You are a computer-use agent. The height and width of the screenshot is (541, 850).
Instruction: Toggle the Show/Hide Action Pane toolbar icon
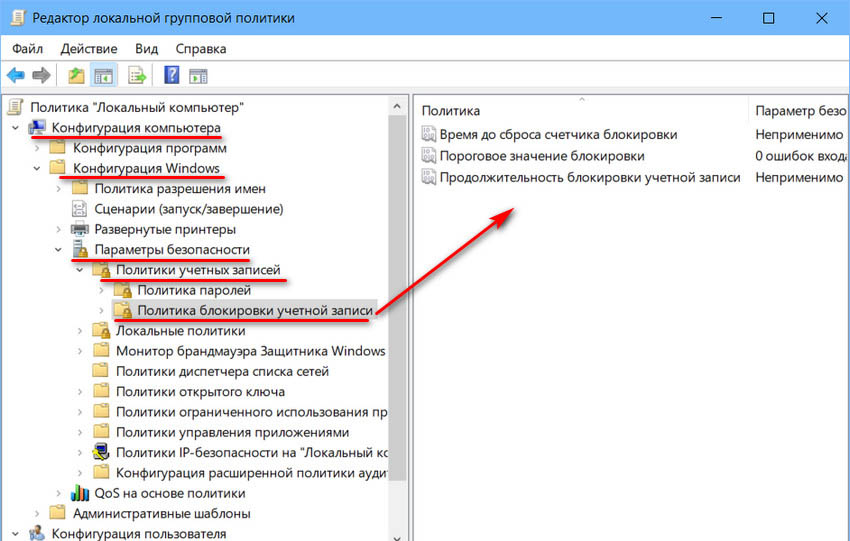198,75
